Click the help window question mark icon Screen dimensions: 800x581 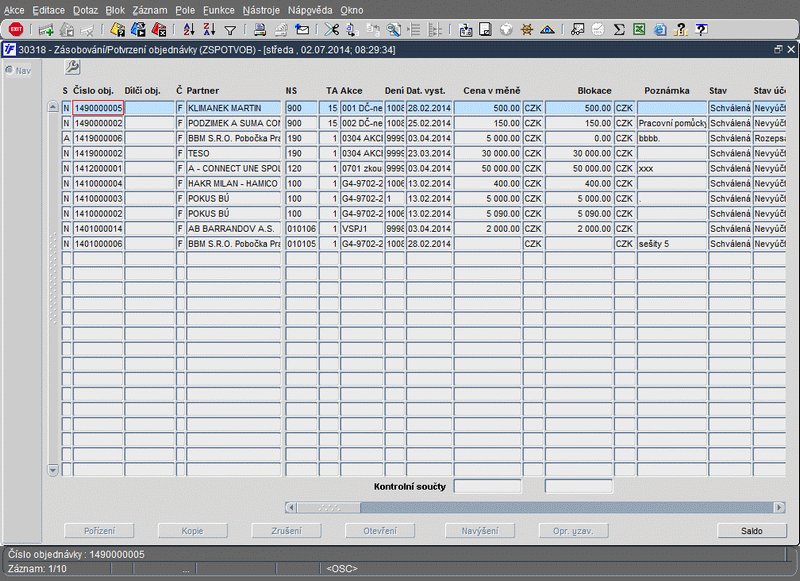[702, 30]
